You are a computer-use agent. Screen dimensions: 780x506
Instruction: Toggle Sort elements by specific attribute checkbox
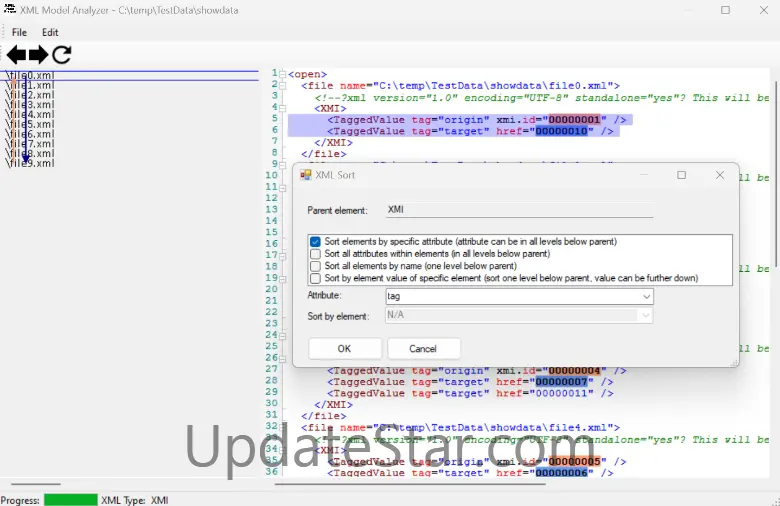pyautogui.click(x=315, y=242)
